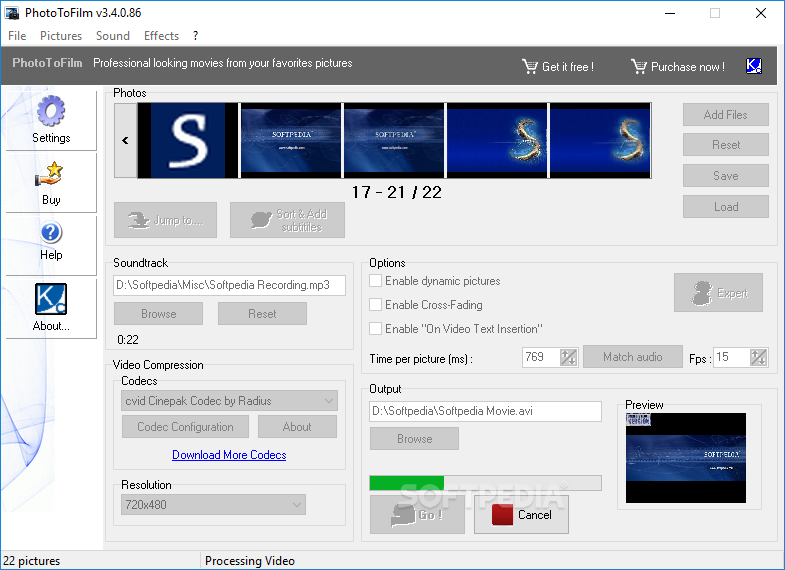Viewport: 785px width, 570px height.
Task: Click the Expert button
Action: 718,293
